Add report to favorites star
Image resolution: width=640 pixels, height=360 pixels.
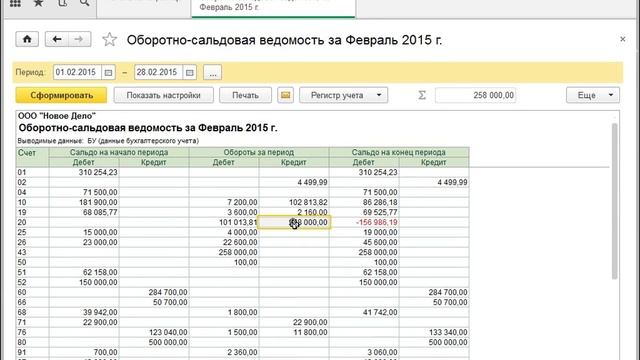point(109,40)
